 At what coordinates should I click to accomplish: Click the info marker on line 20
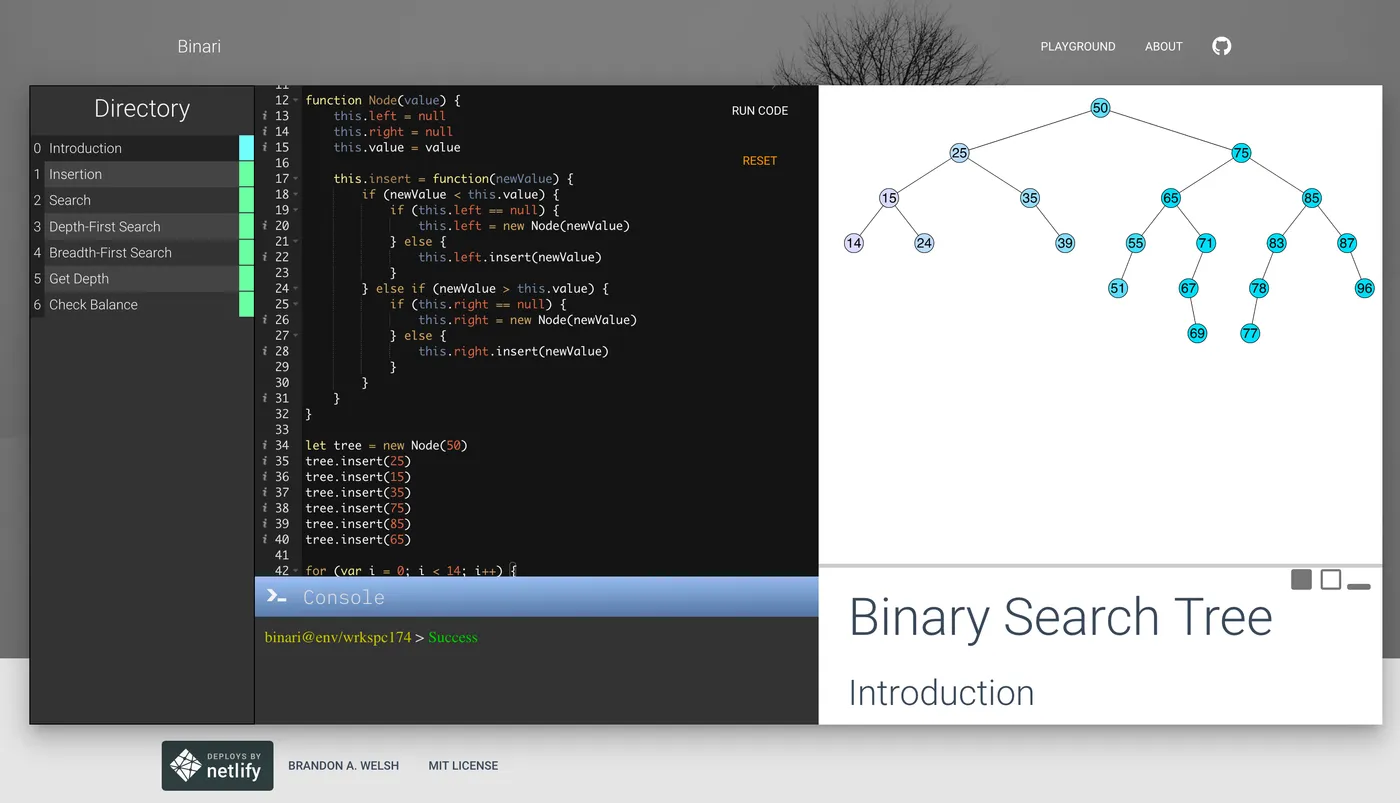[x=264, y=226]
